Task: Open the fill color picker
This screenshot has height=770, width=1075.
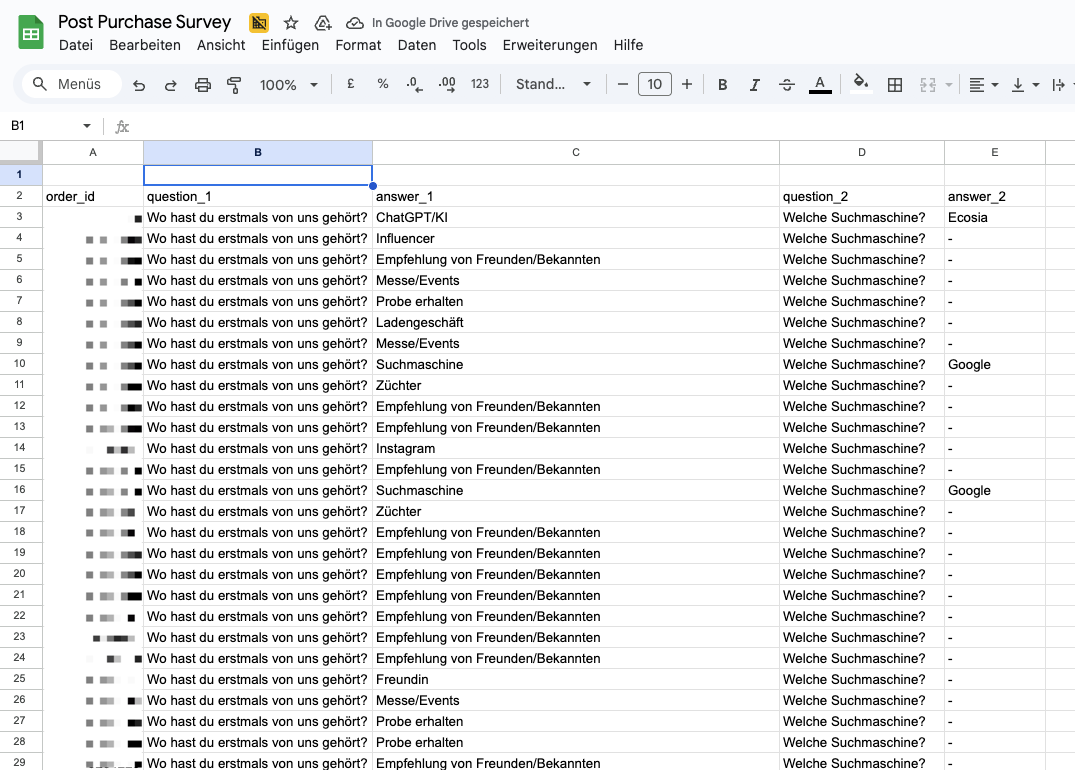Action: pyautogui.click(x=860, y=85)
